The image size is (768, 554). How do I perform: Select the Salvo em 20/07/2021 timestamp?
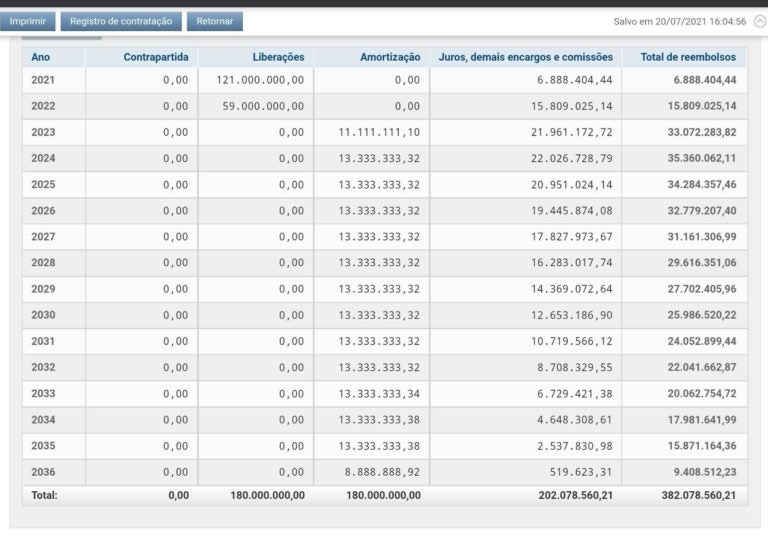coord(680,22)
